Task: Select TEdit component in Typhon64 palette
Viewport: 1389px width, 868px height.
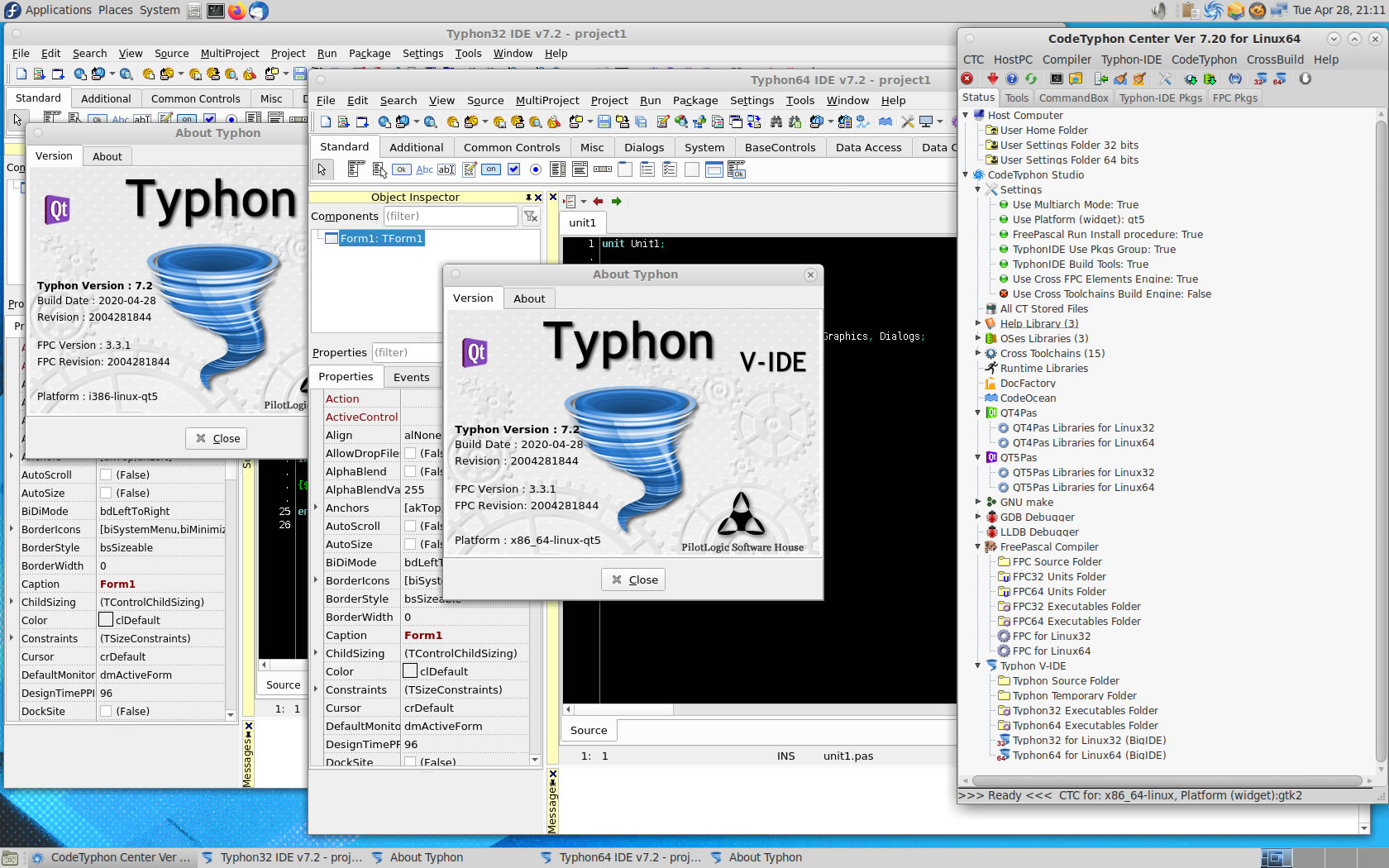Action: click(x=446, y=169)
